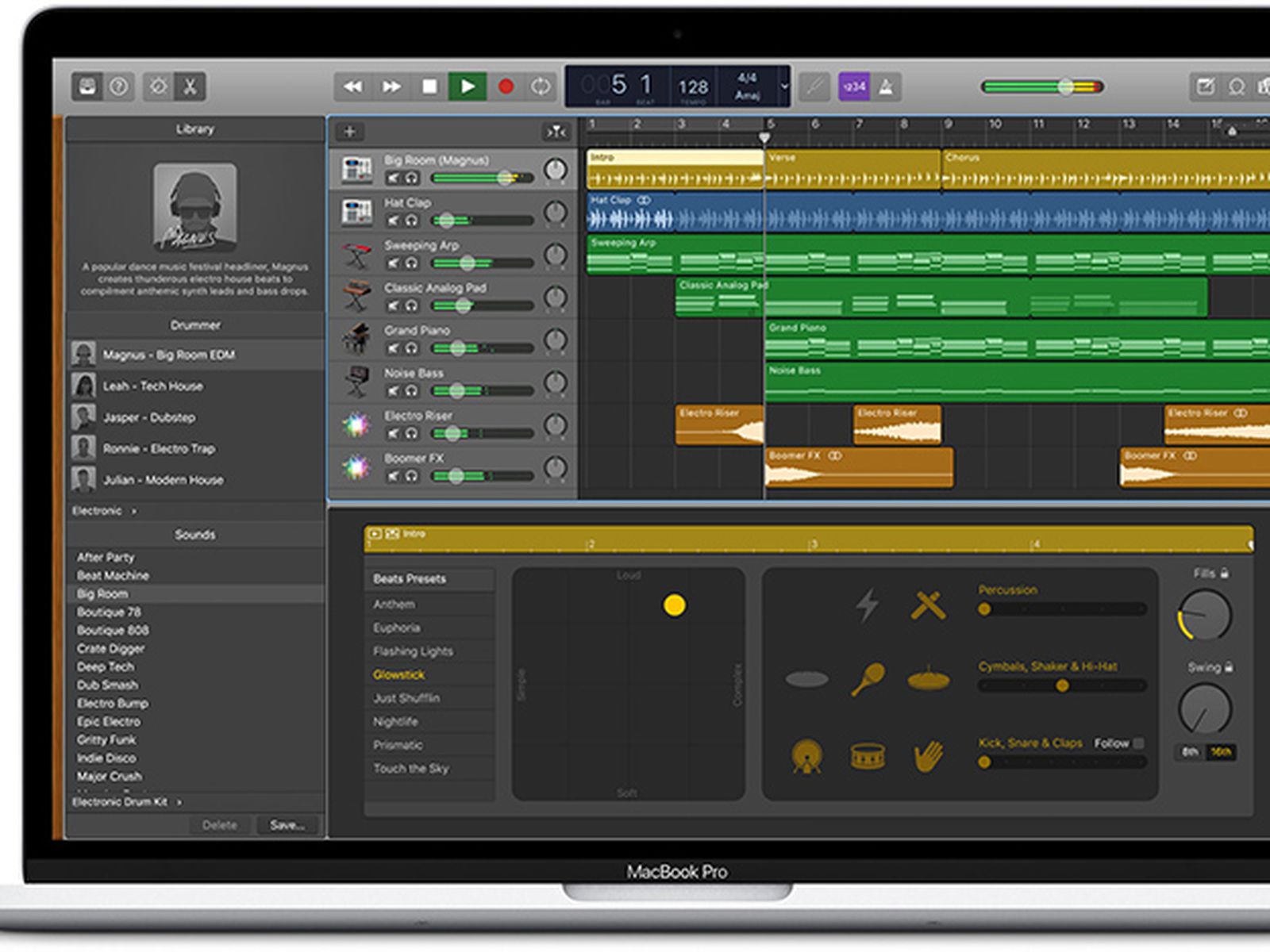Select the Touch the Sky preset
This screenshot has width=1270, height=952.
430,769
